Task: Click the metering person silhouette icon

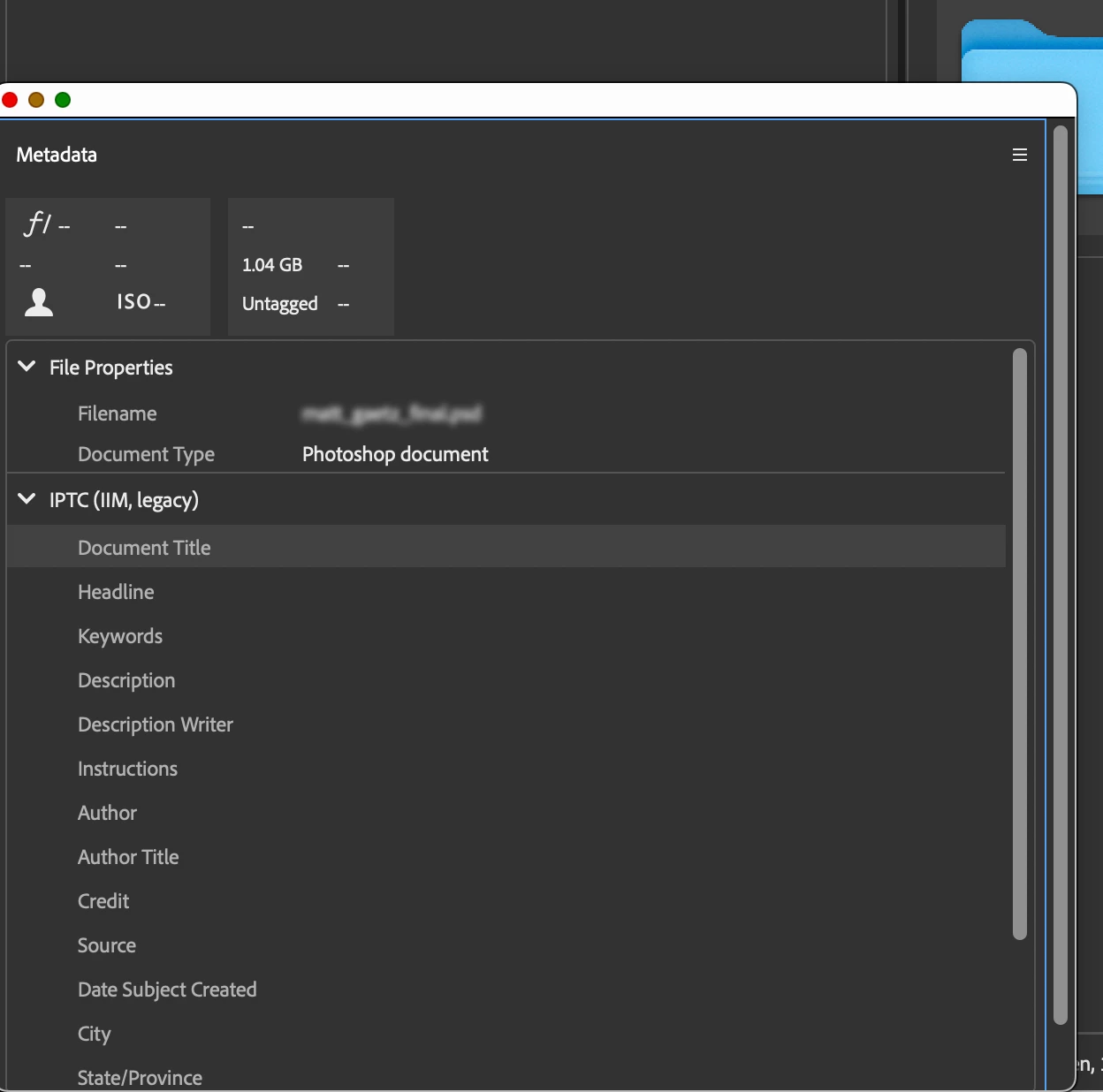Action: [39, 302]
